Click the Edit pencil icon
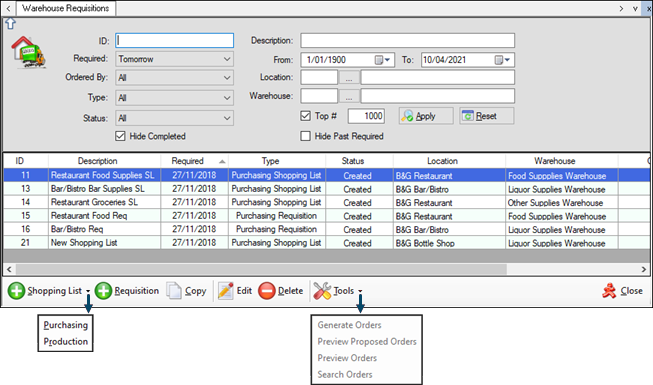Screen dimensions: 653x385 pyautogui.click(x=225, y=291)
